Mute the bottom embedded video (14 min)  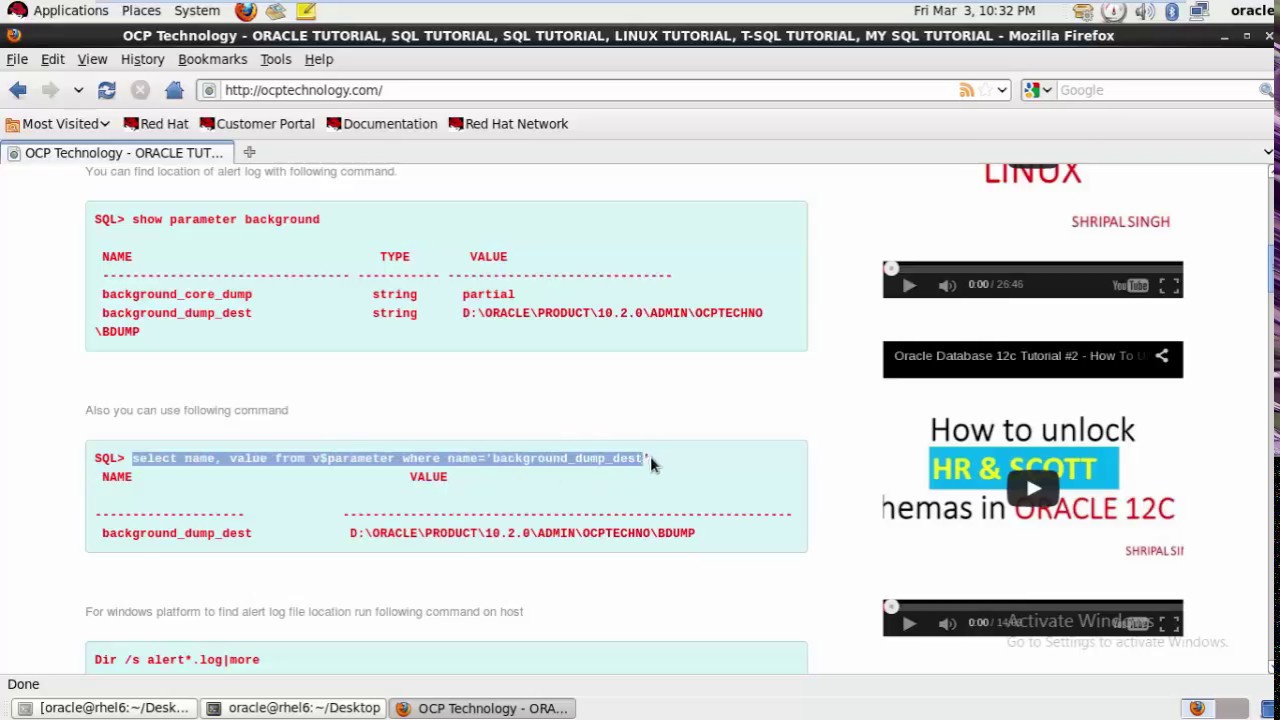click(x=947, y=623)
